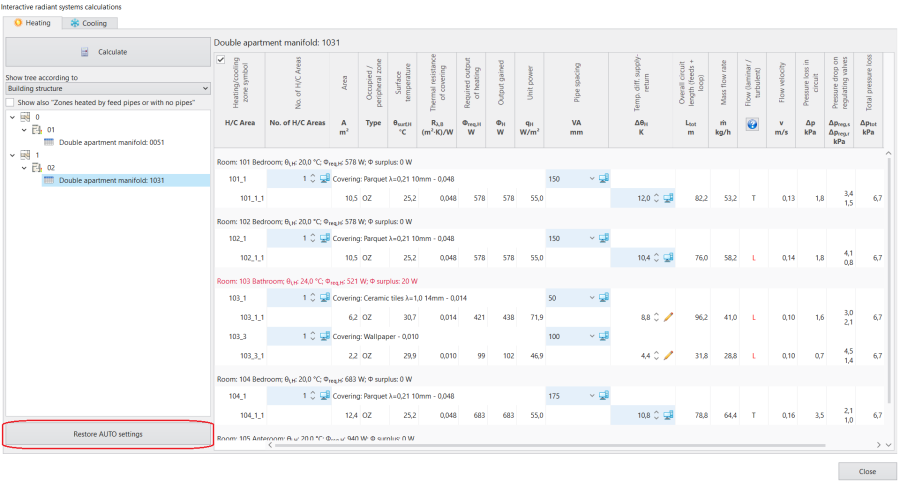The height and width of the screenshot is (483, 900).
Task: Click the Calculate button
Action: pyautogui.click(x=108, y=52)
